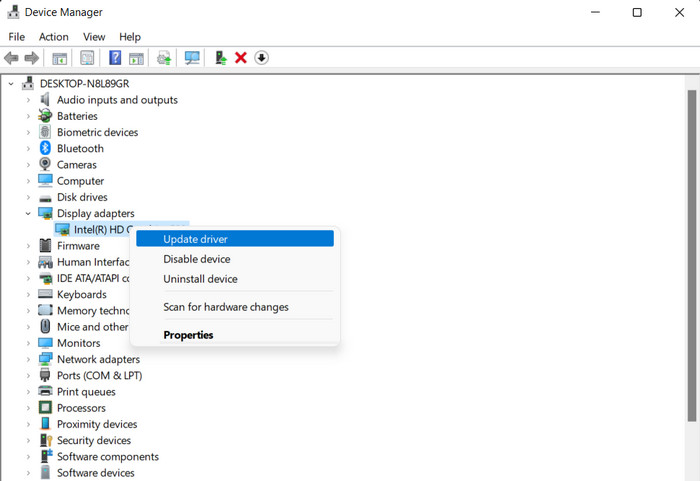Expand the Computer category

coord(28,181)
